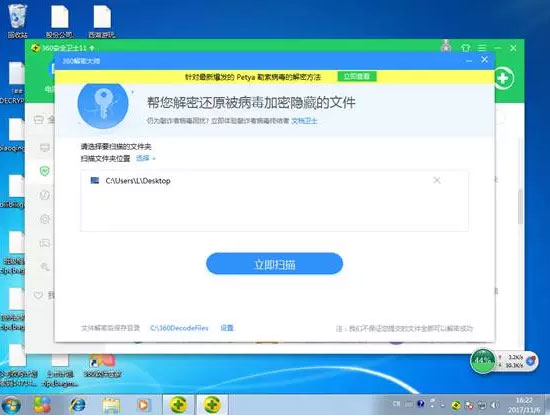Viewport: 550px width, 416px height.
Task: Click the round blue icon on the network speed widget
Action: coord(531,361)
